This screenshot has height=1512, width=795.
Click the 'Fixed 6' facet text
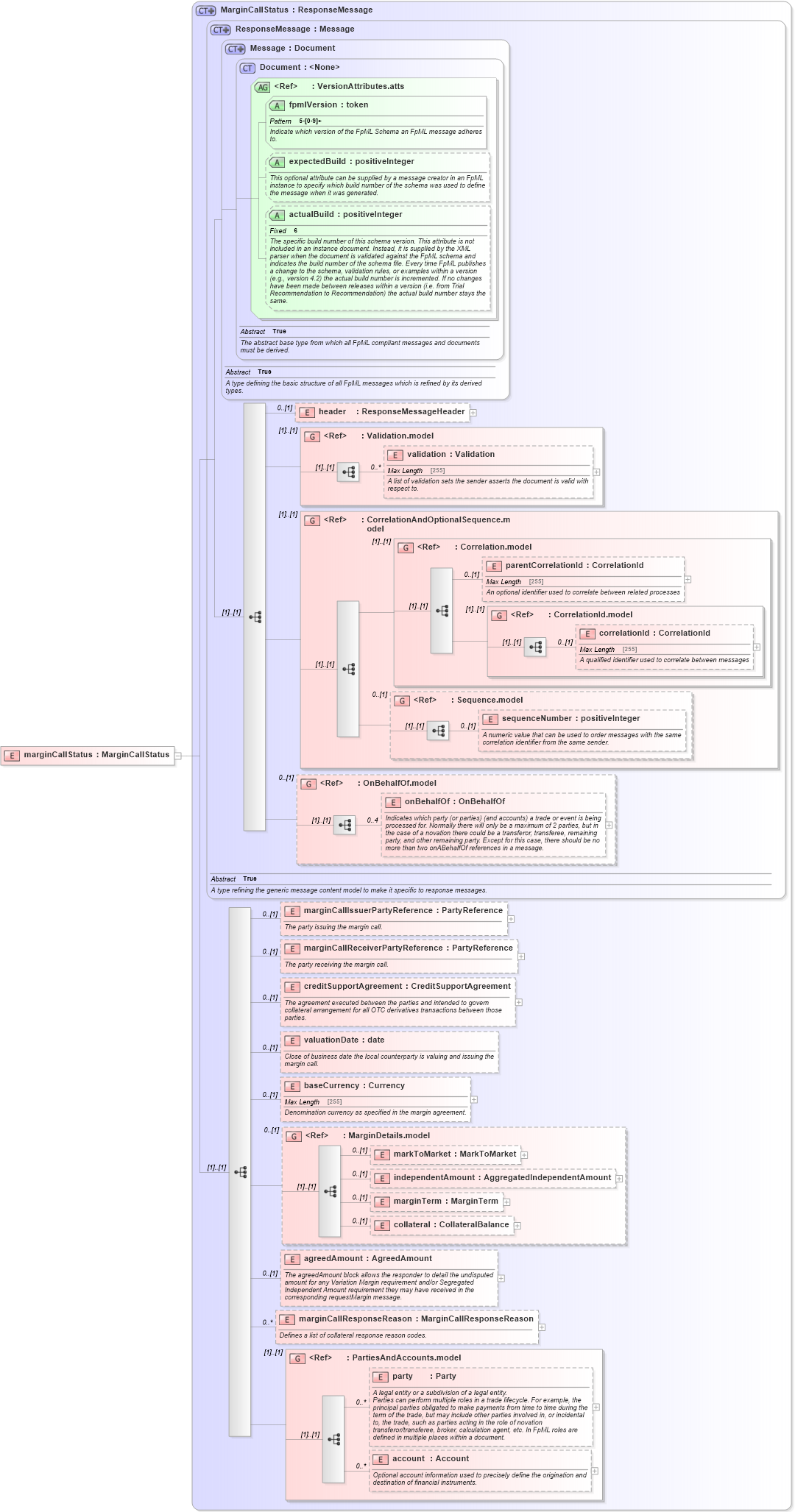[x=283, y=231]
